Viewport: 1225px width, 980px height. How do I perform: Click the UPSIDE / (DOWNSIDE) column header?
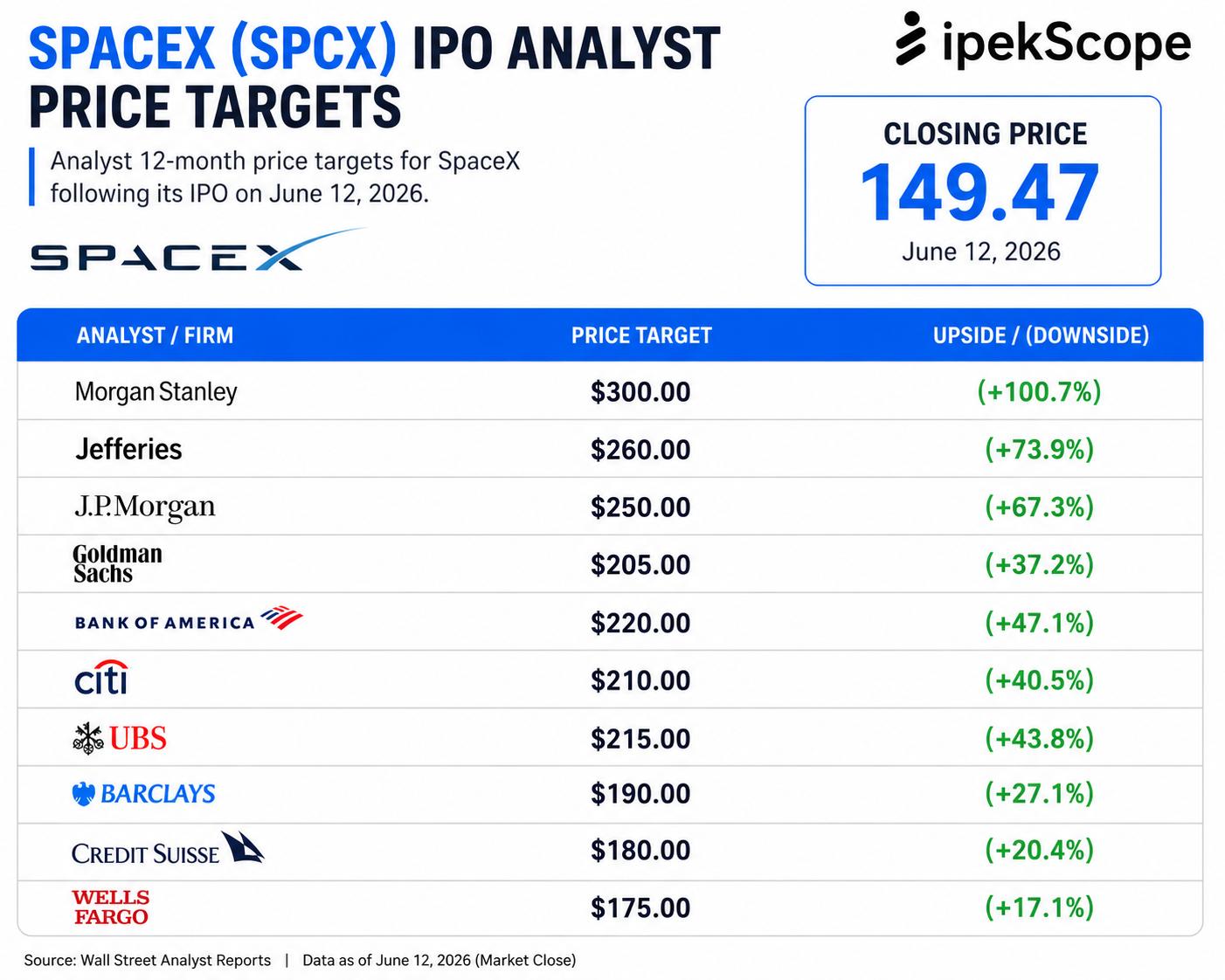(x=1041, y=335)
